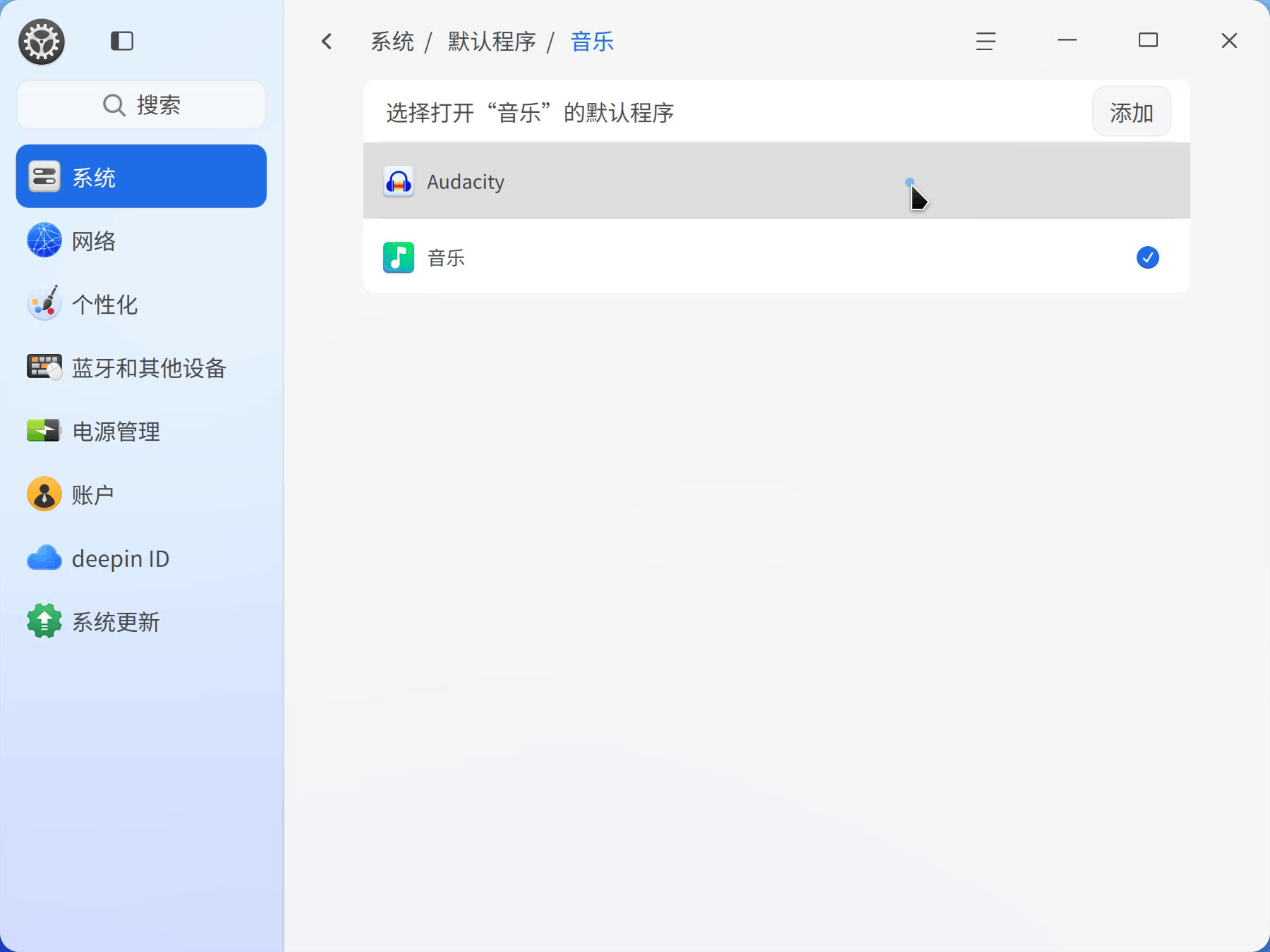Open 蓝牙和其他设备 settings
Viewport: 1270px width, 952px height.
[141, 367]
